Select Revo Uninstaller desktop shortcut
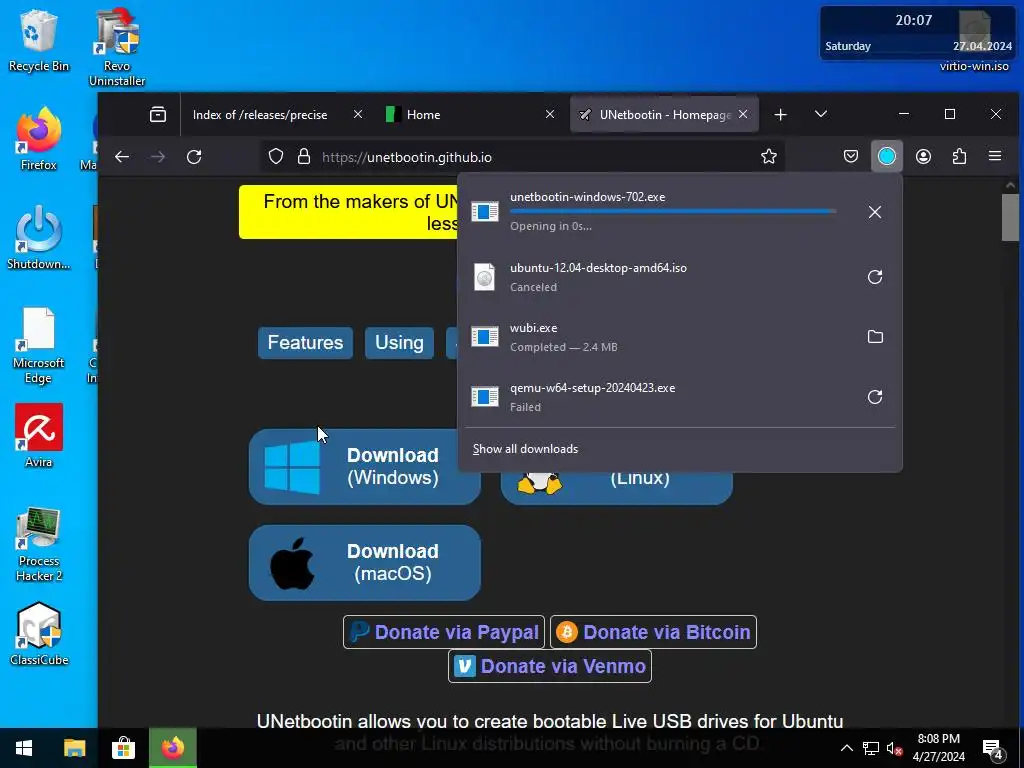 (x=117, y=48)
